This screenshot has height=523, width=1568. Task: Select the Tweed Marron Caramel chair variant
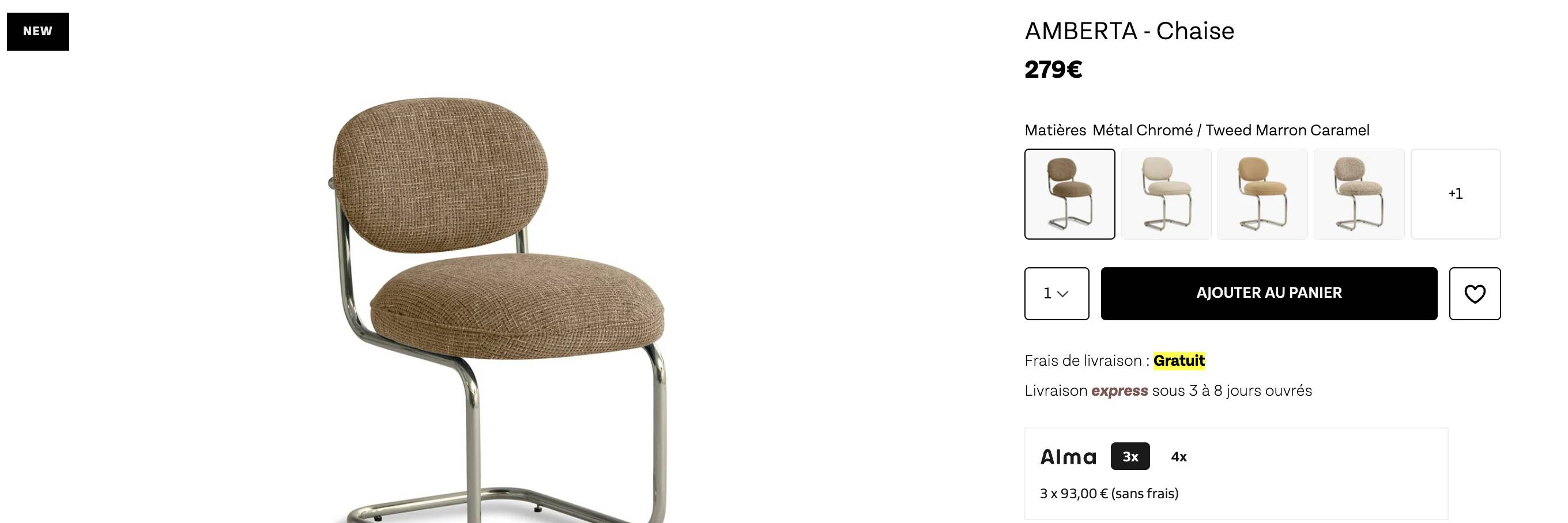click(x=1069, y=194)
